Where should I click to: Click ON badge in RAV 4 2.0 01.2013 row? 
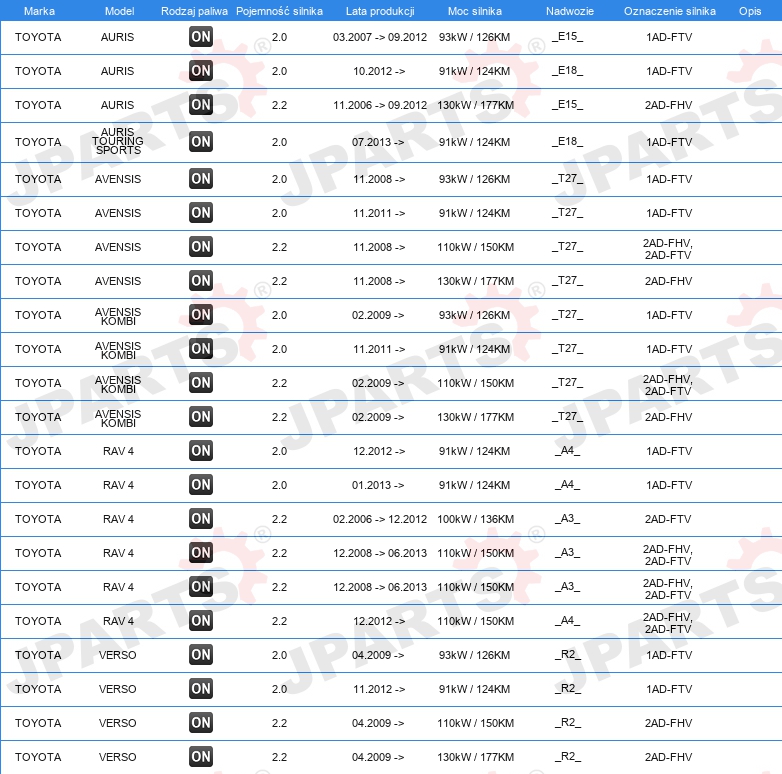click(x=201, y=484)
